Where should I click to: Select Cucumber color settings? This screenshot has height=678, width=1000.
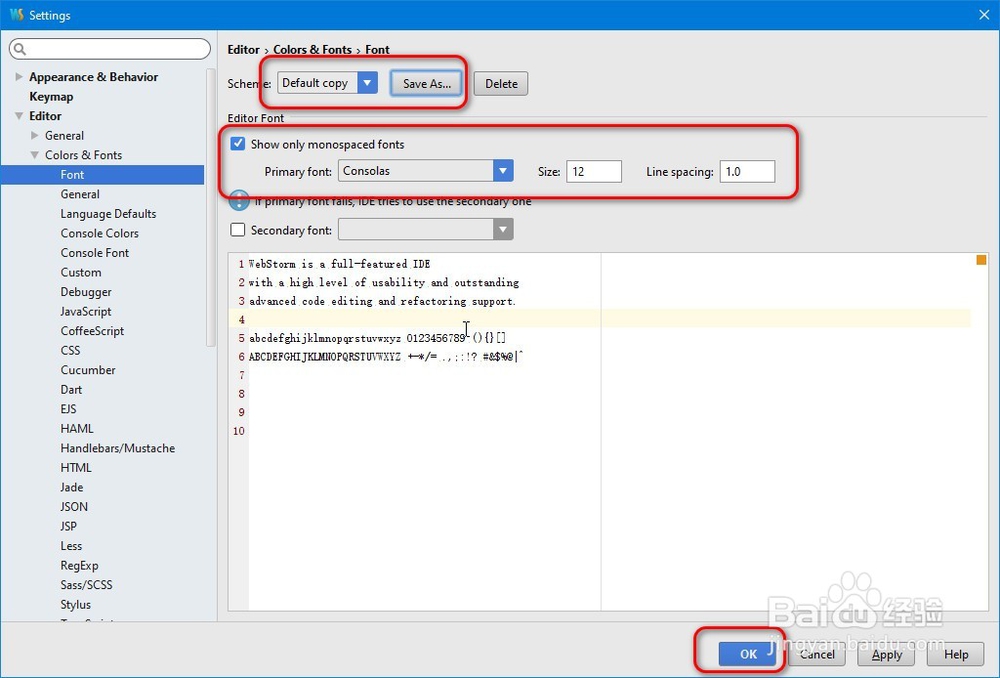pyautogui.click(x=88, y=370)
